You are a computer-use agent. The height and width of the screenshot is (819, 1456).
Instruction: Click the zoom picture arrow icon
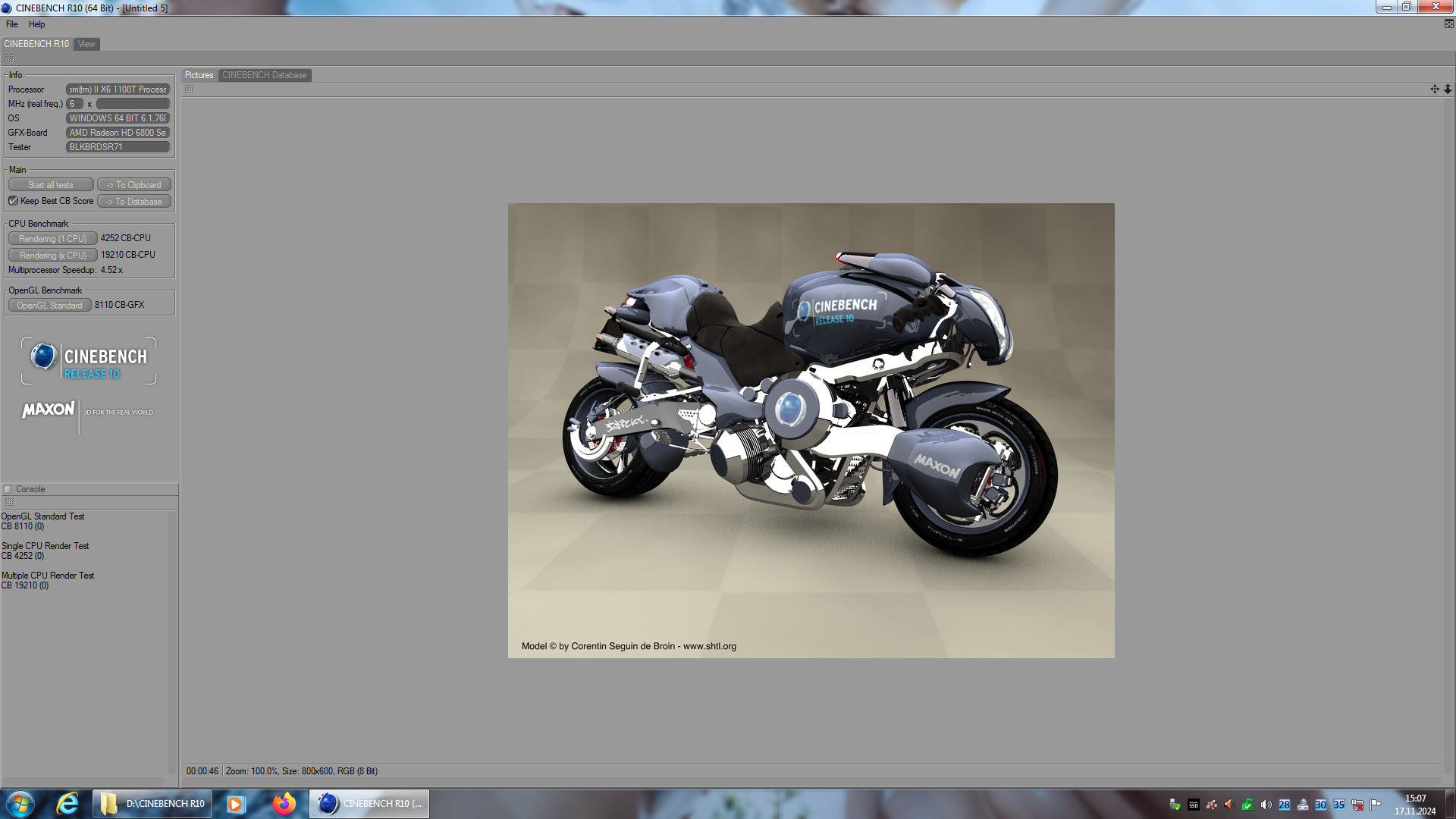tap(1448, 89)
